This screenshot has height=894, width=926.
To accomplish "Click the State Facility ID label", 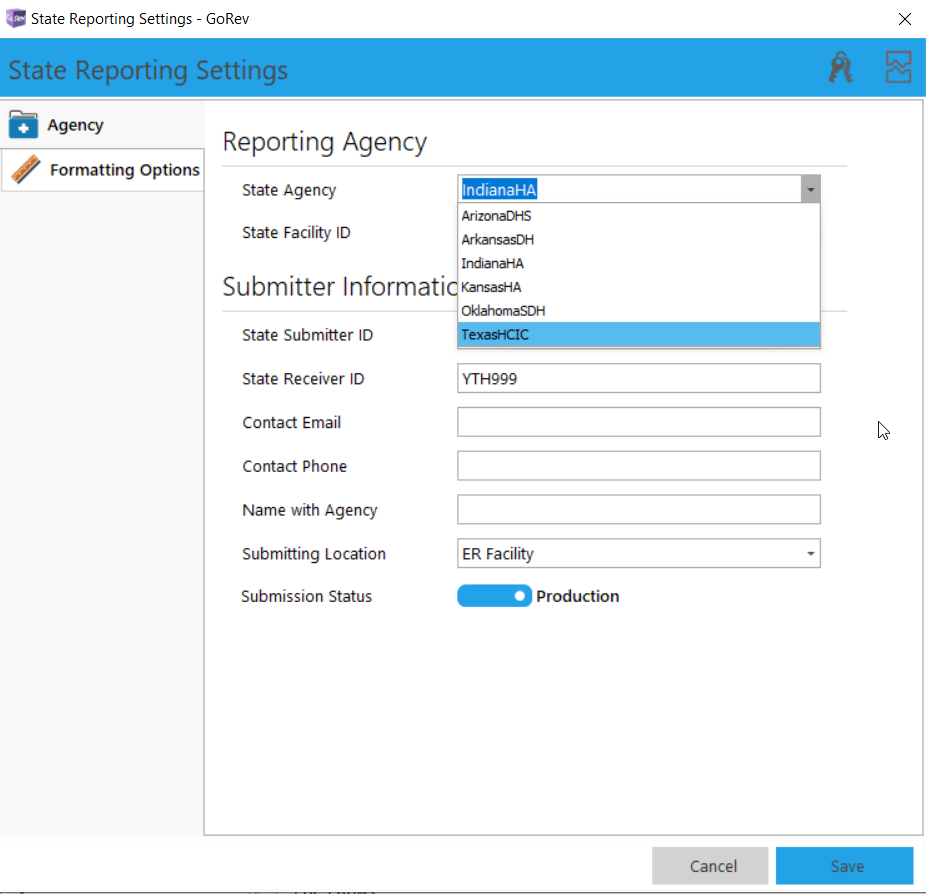I will pos(296,233).
